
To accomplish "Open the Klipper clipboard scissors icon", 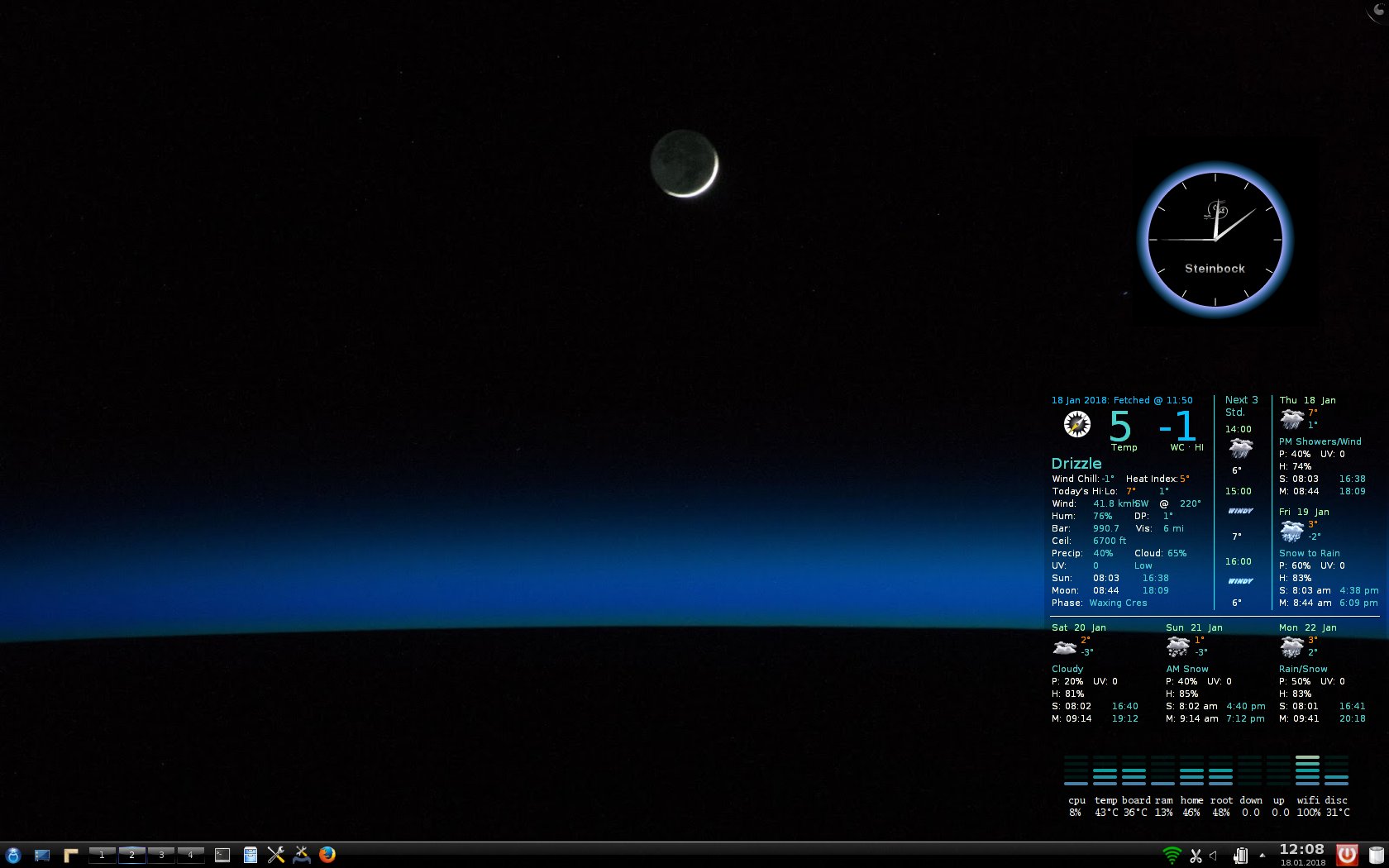I will 1196,856.
